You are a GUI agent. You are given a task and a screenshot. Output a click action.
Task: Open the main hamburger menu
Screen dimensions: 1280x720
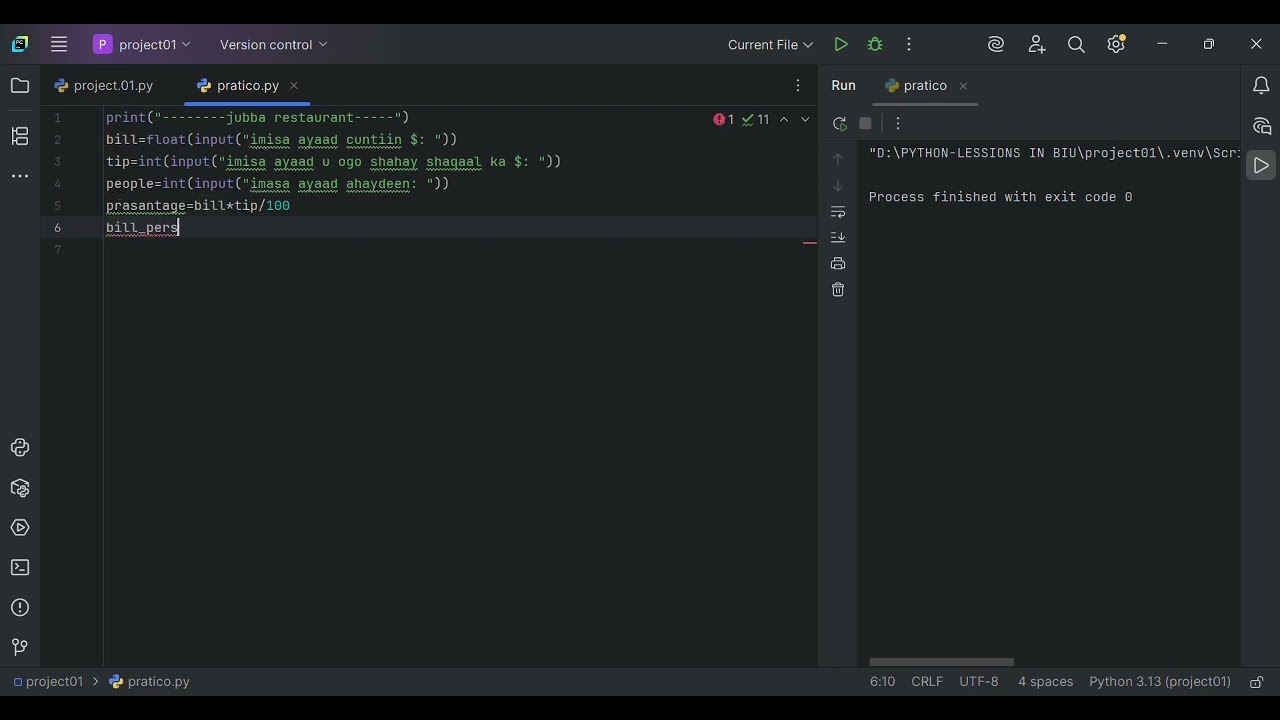pos(59,44)
